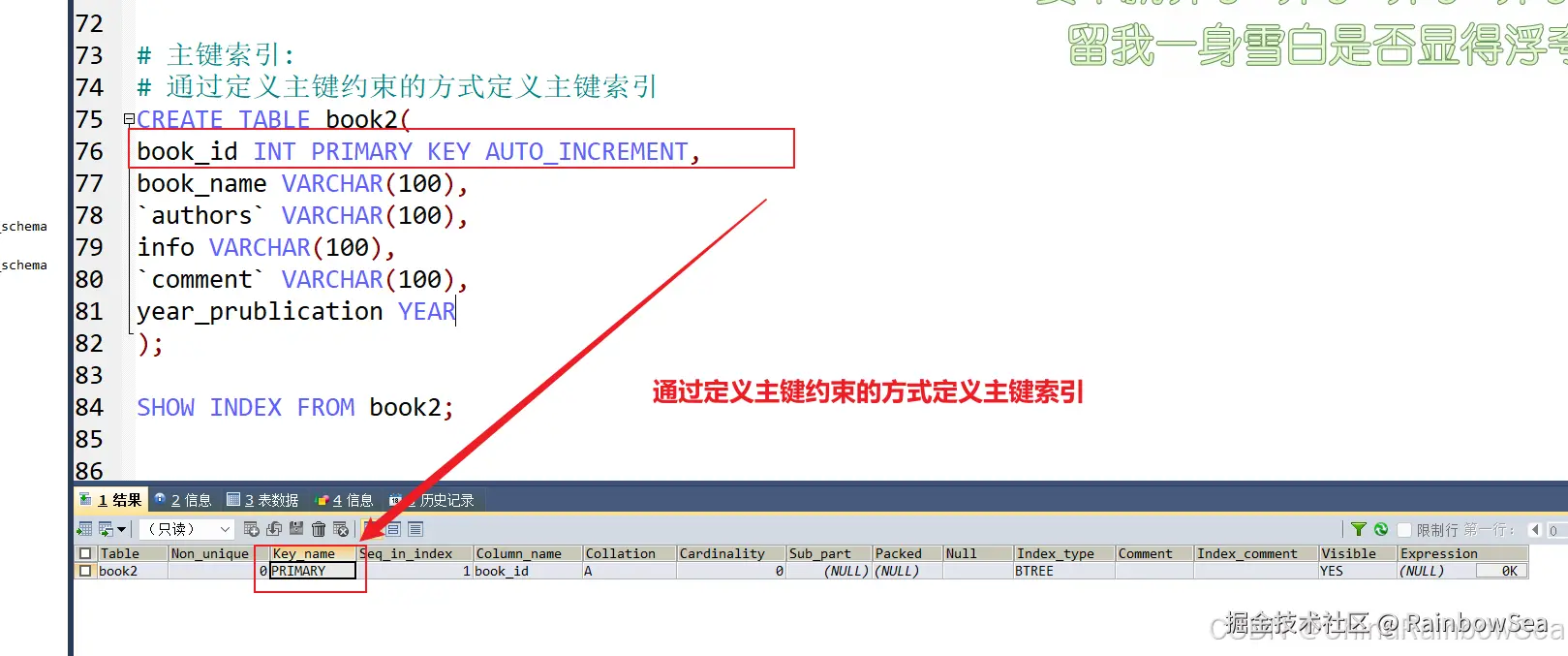Switch to the 3 表数据 tab

(x=262, y=500)
